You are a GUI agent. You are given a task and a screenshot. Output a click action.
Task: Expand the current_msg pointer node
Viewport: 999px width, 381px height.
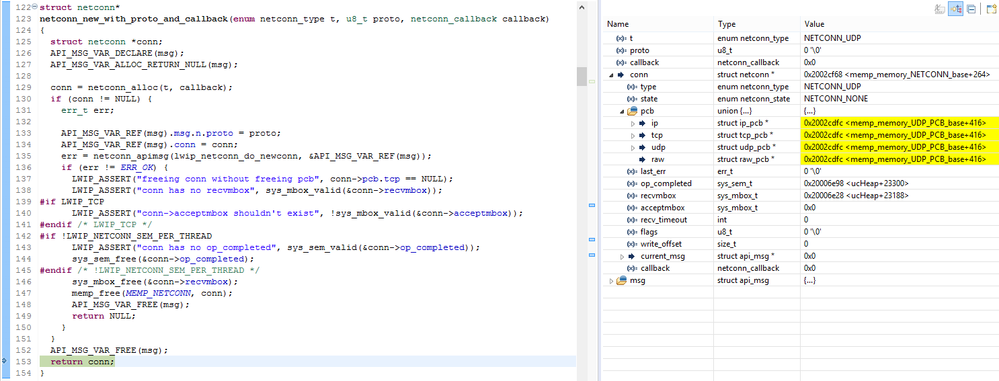point(622,256)
